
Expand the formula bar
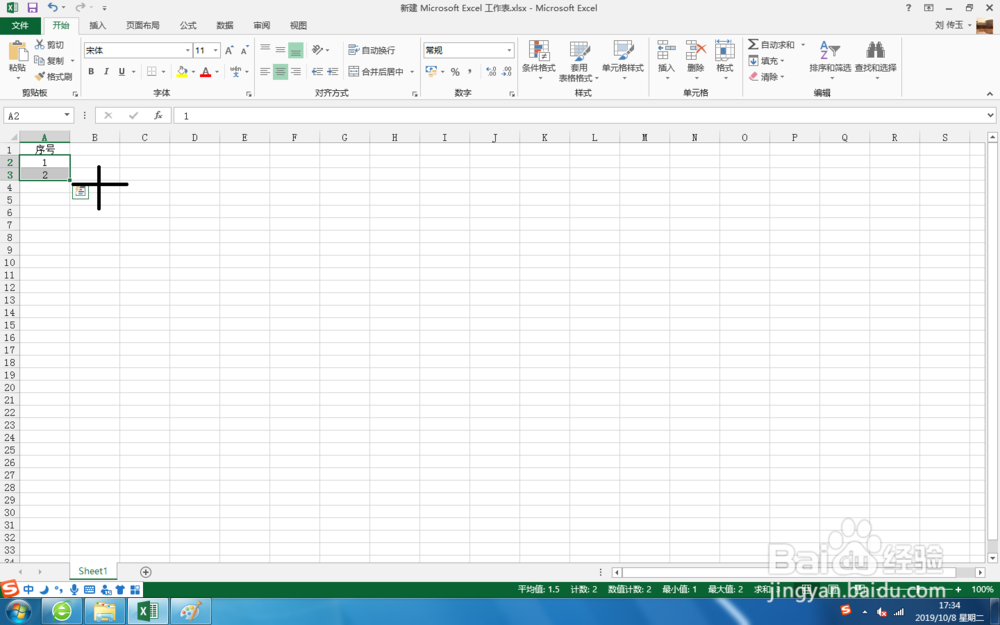pyautogui.click(x=990, y=115)
